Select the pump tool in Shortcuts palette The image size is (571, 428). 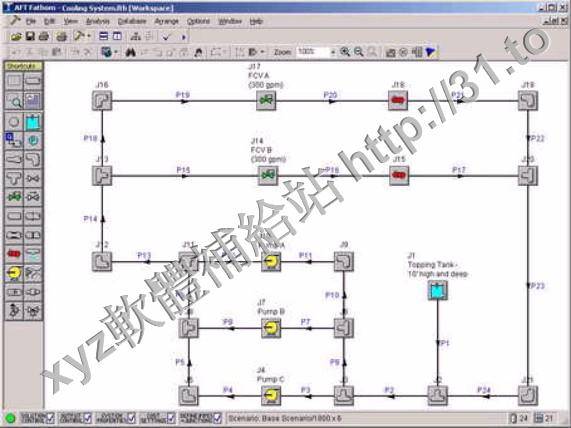(14, 273)
